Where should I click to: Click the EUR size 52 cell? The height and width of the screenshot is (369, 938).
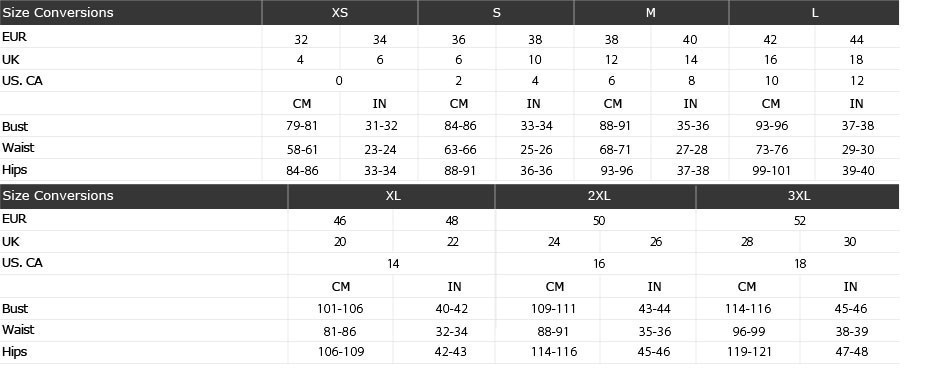pos(800,221)
